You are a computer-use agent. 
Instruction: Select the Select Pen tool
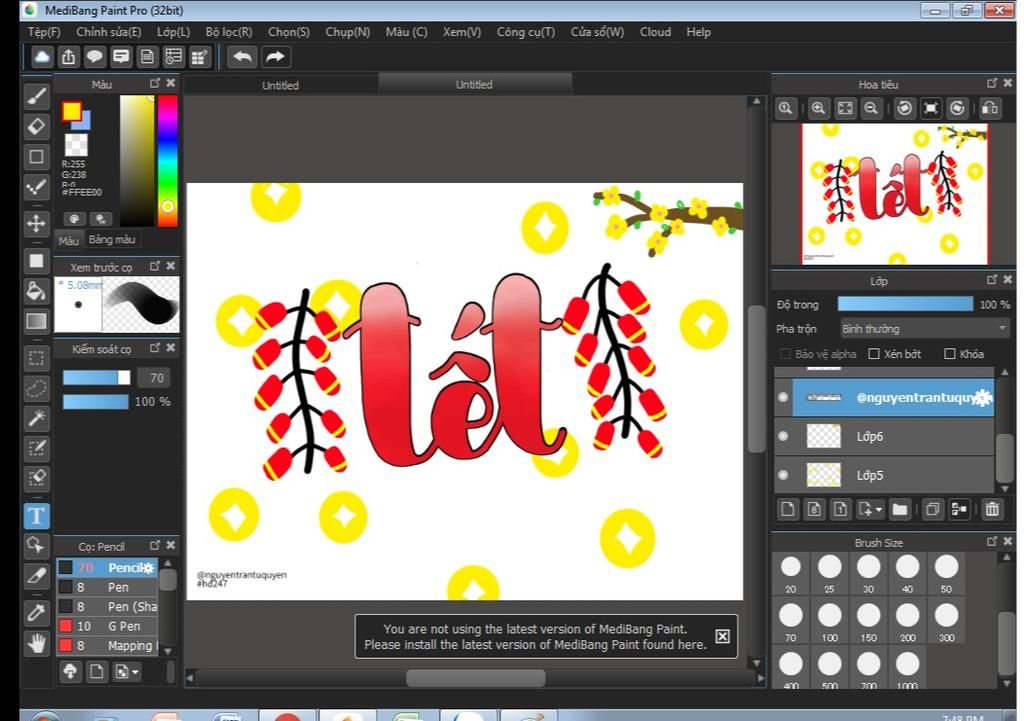coord(37,448)
